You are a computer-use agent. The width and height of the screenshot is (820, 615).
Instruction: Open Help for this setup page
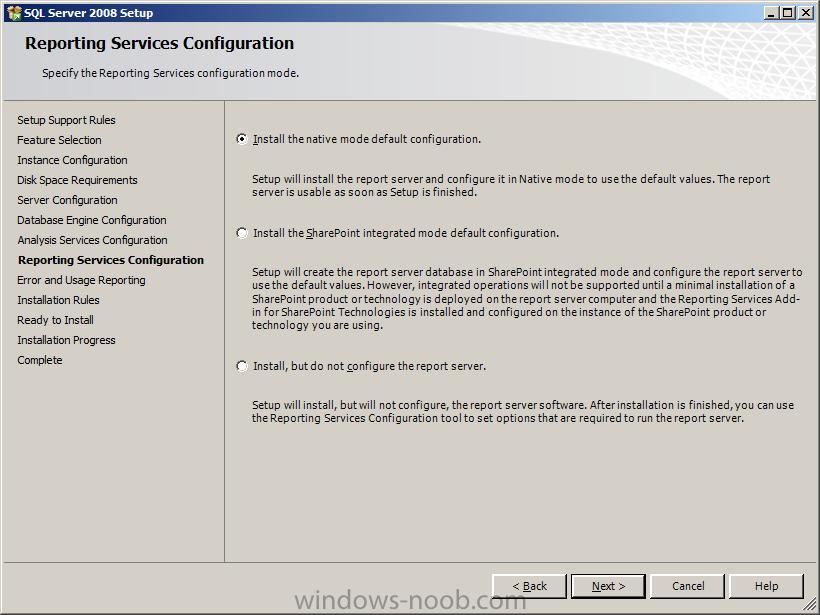pyautogui.click(x=766, y=586)
